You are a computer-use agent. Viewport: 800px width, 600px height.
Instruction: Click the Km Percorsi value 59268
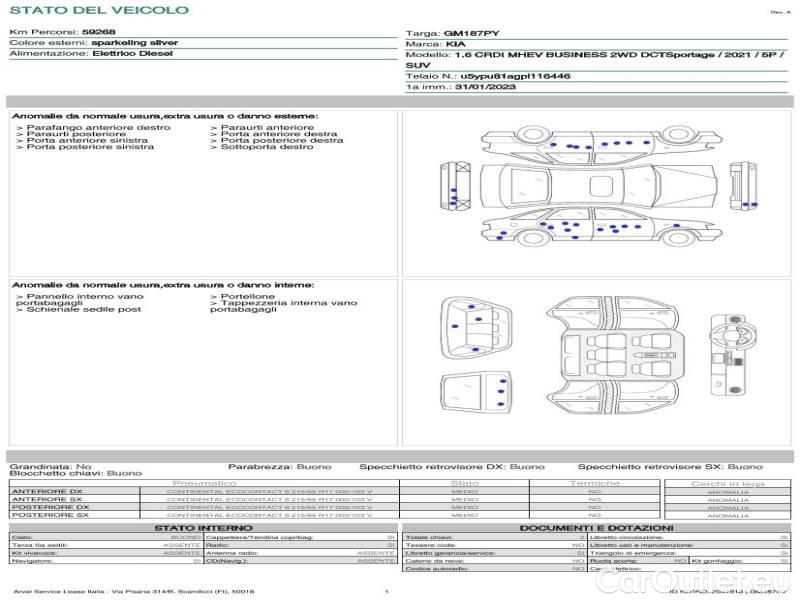(x=98, y=33)
